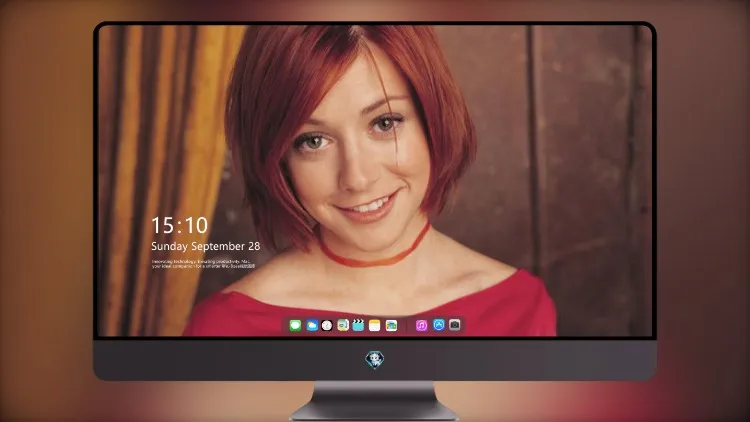Image resolution: width=750 pixels, height=422 pixels.
Task: Open the yellow Notes app in the dock
Action: coord(375,325)
